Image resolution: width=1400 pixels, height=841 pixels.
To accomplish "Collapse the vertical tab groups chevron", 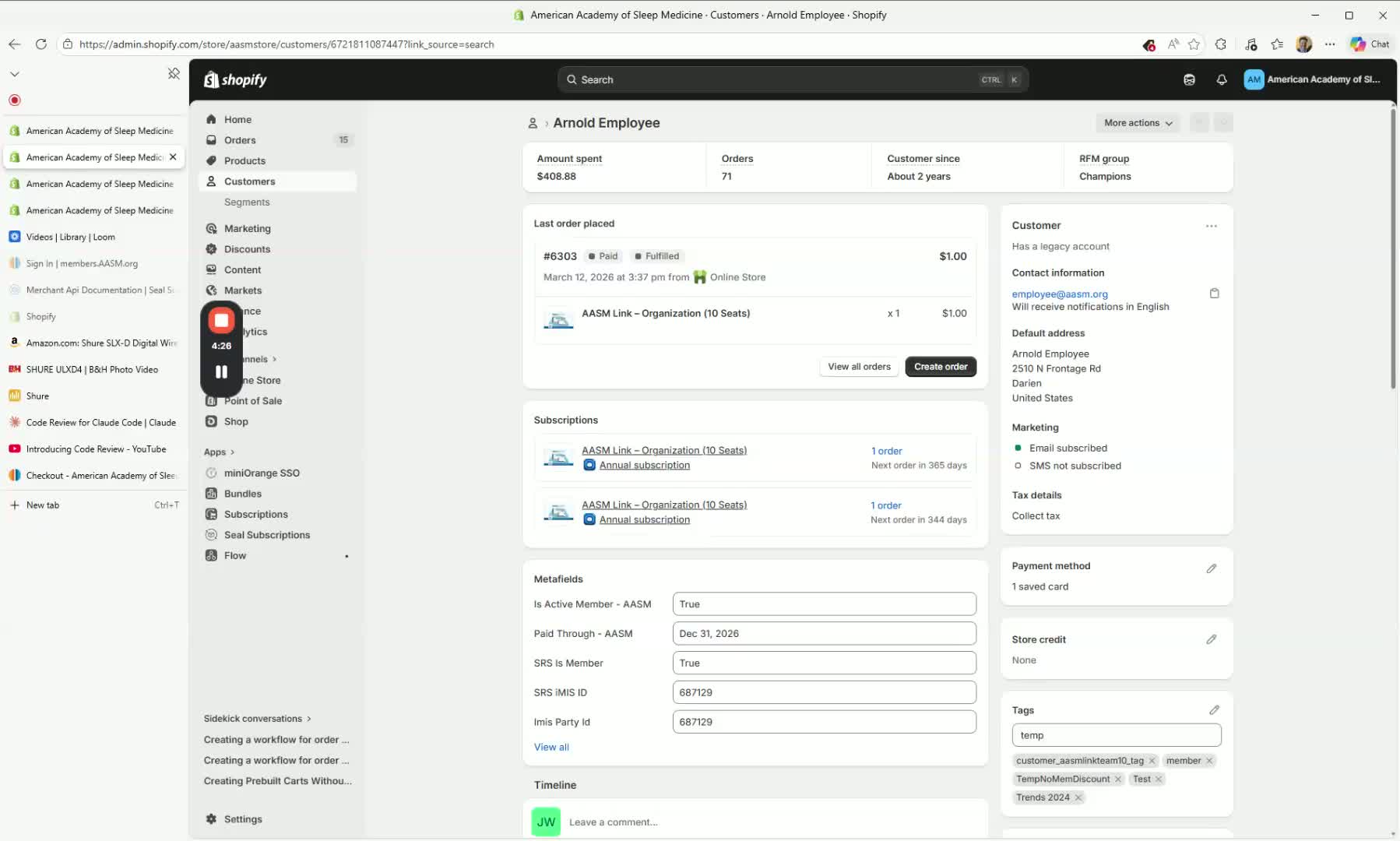I will click(15, 74).
